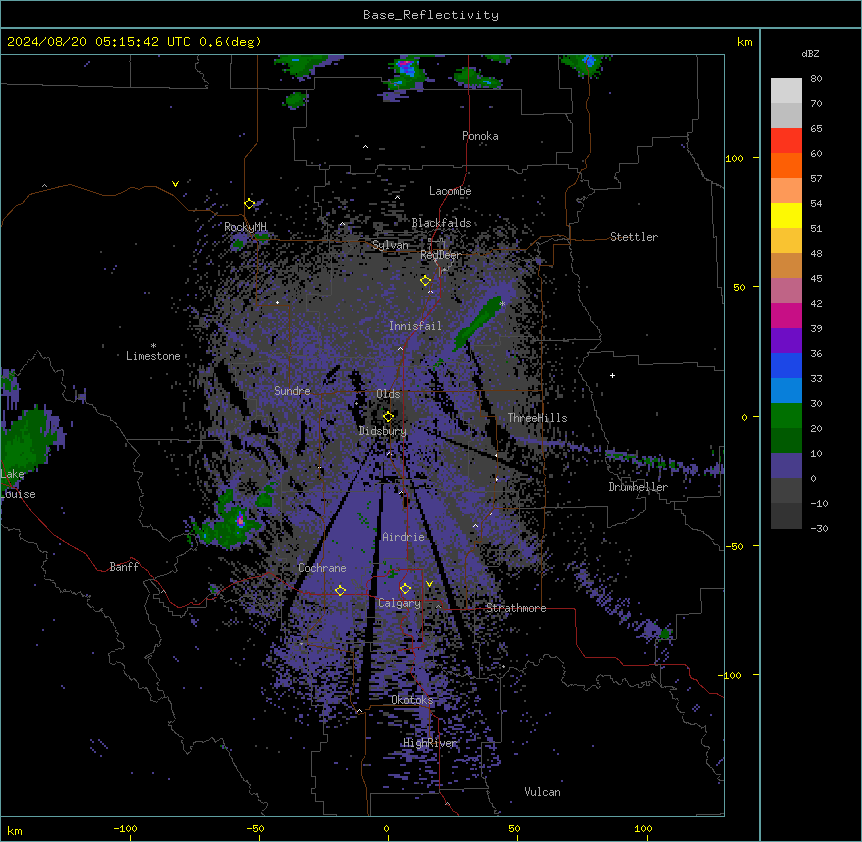Click the elongated green echo east of Innisfail
Viewport: 862px width, 842px height.
click(x=476, y=324)
